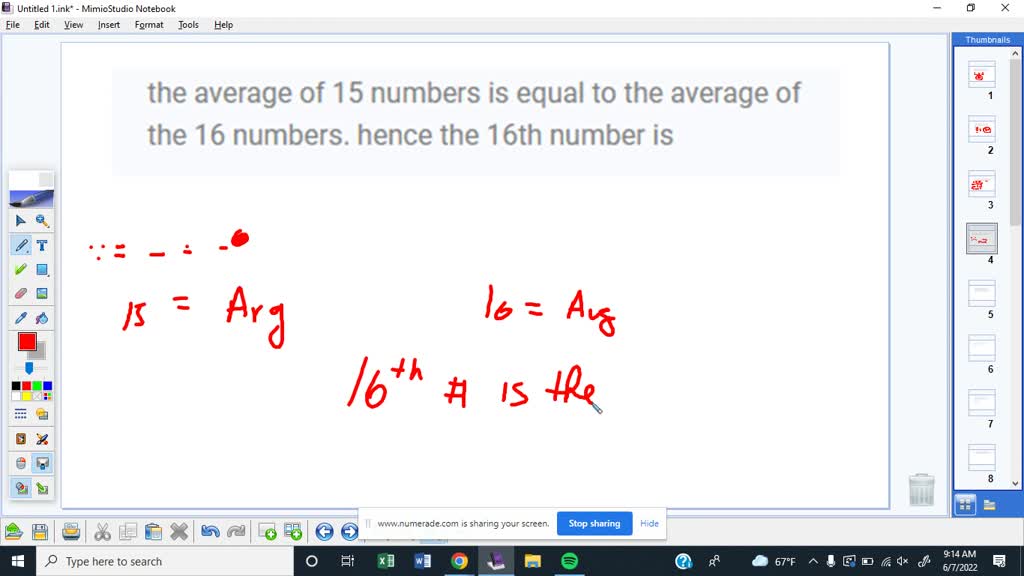Open the drawing color drop-down arrow
Screen dimensions: 1024x576
[x=30, y=369]
